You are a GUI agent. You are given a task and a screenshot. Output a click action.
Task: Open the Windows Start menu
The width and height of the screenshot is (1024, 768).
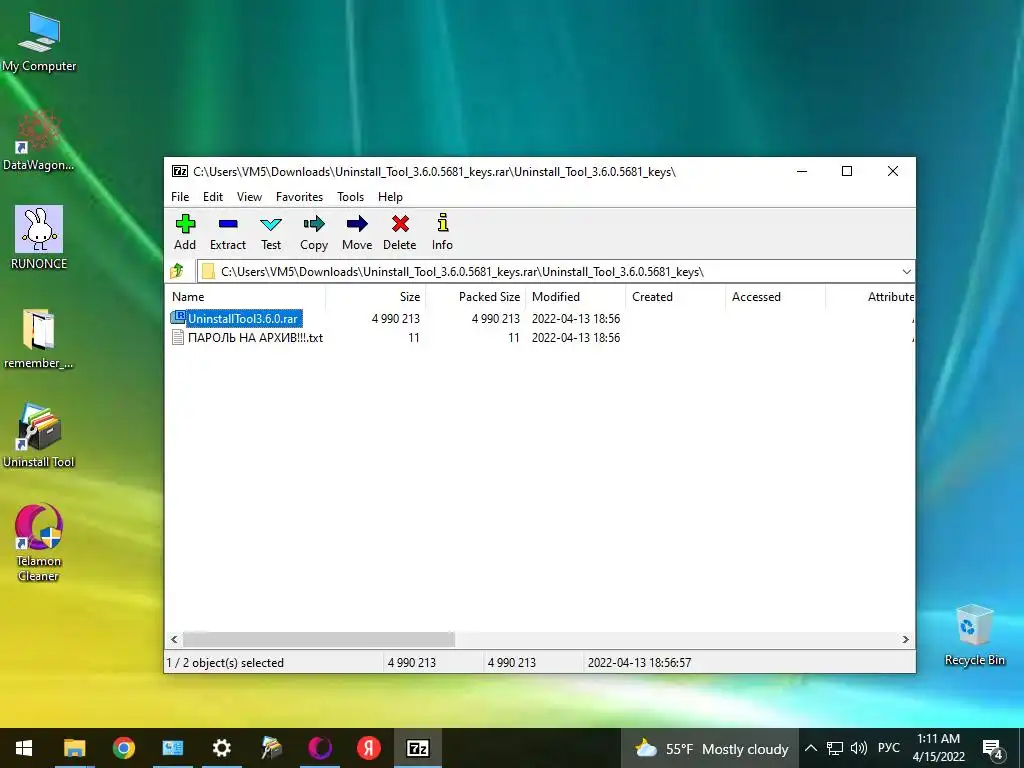pyautogui.click(x=24, y=748)
